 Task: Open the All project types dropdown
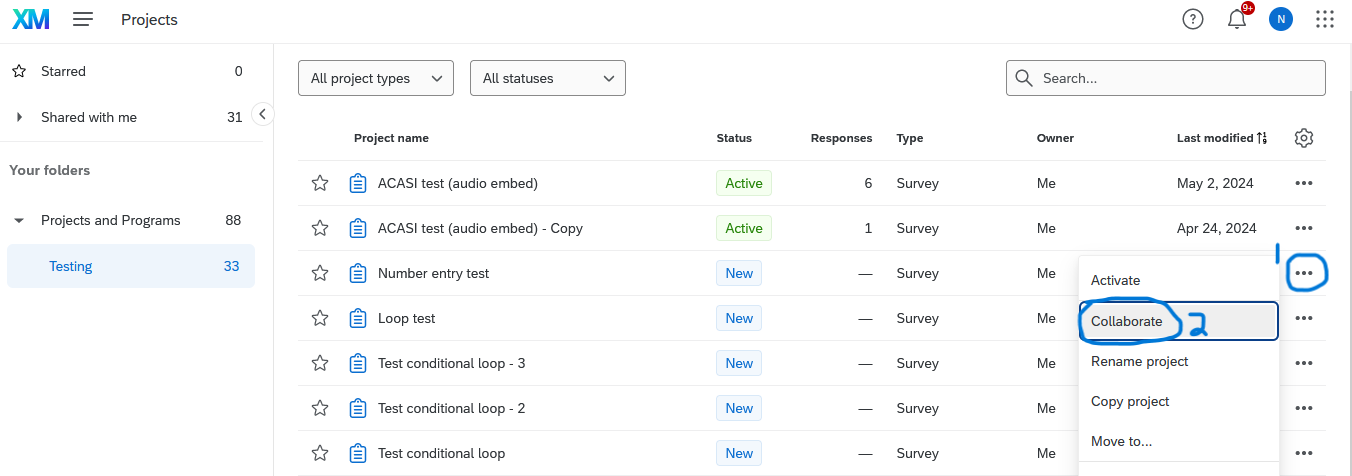[376, 78]
